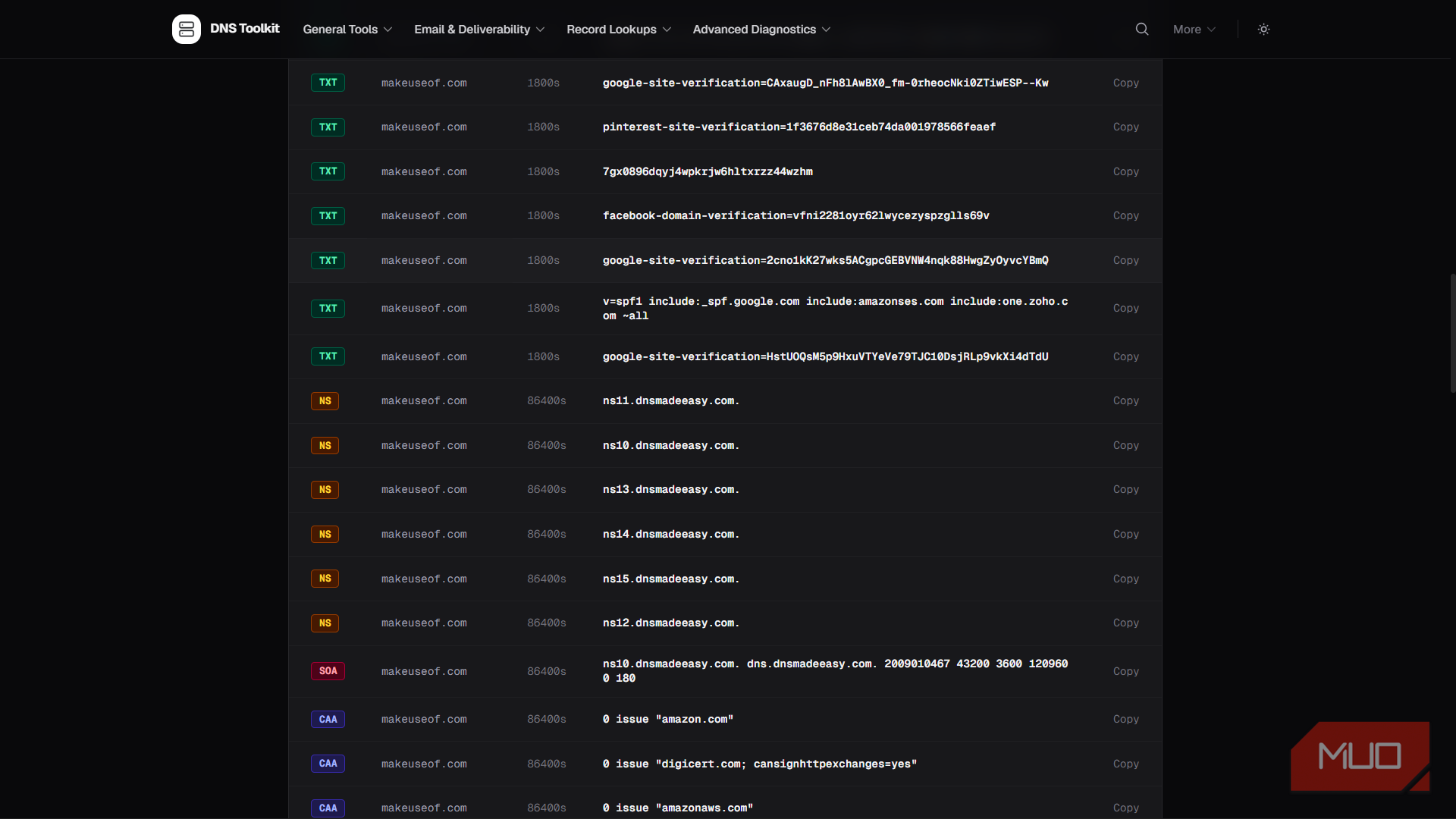Image resolution: width=1456 pixels, height=819 pixels.
Task: Copy the ns13.dnsmadeeasy.com record
Action: point(1125,489)
